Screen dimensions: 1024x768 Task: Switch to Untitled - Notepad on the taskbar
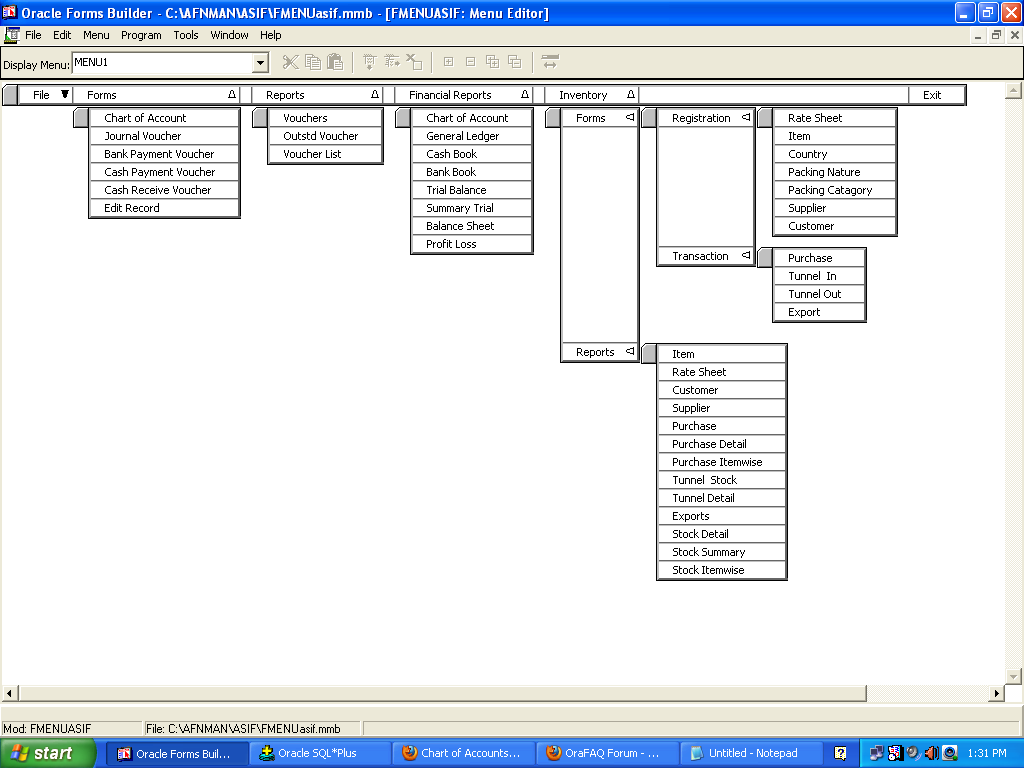point(751,753)
